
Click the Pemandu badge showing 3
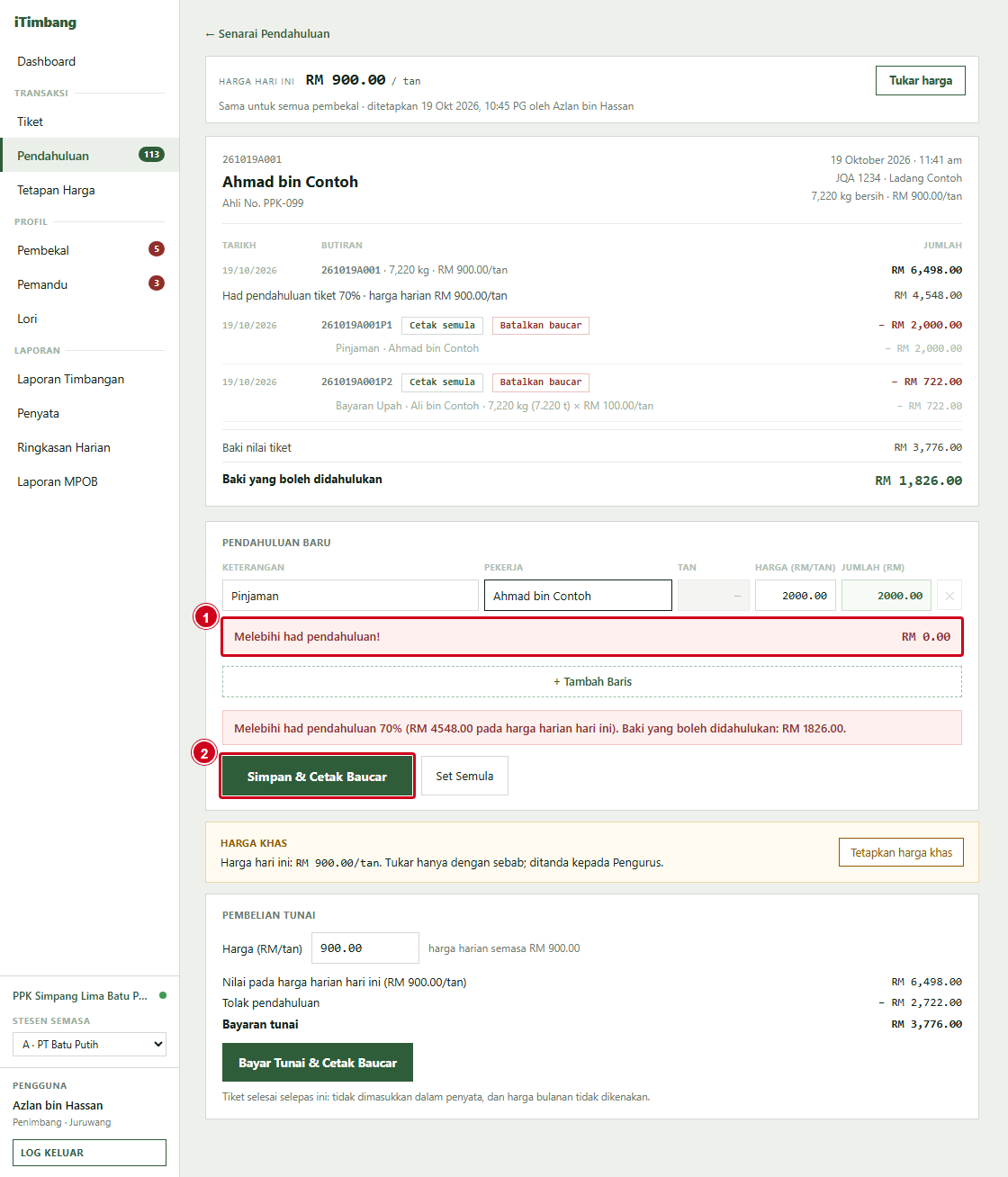point(157,283)
